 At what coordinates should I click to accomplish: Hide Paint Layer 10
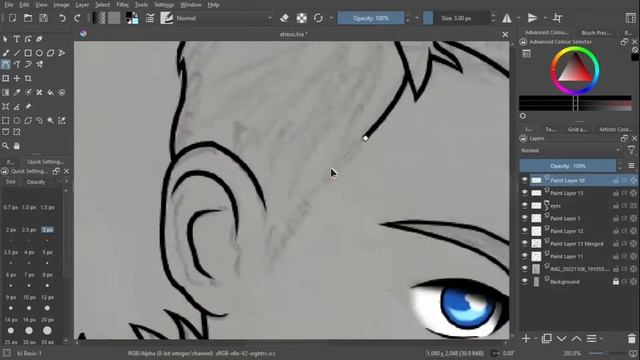524,180
